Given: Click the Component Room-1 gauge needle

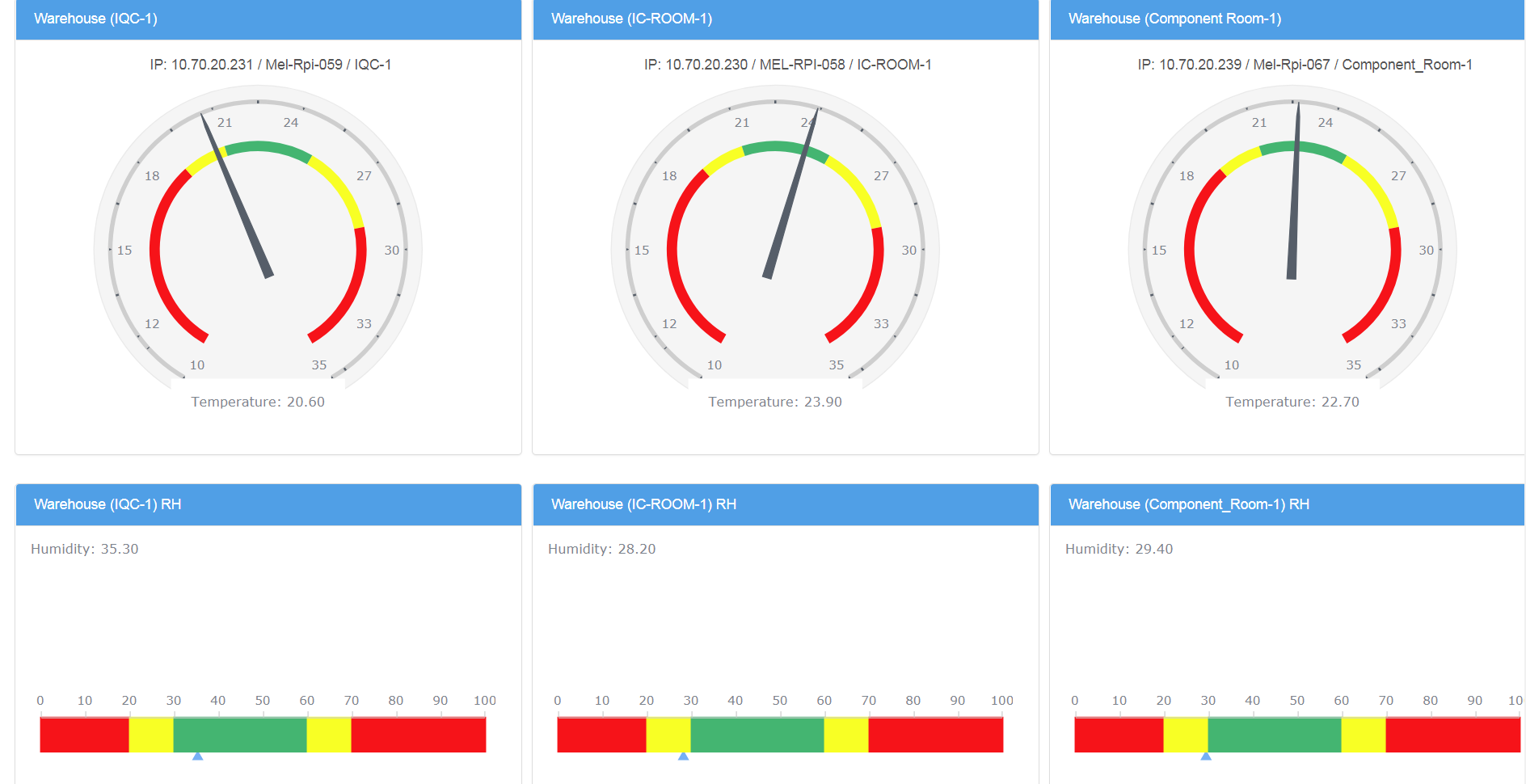Looking at the screenshot, I should (1294, 191).
